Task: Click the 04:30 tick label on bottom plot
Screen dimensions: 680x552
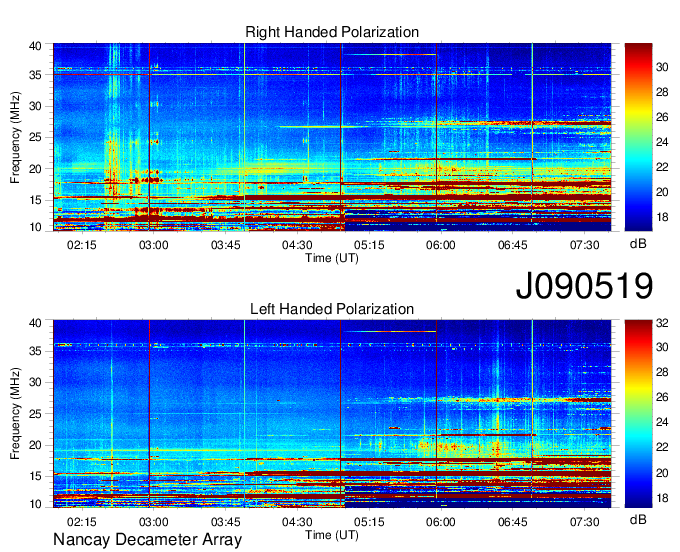Action: click(x=297, y=522)
